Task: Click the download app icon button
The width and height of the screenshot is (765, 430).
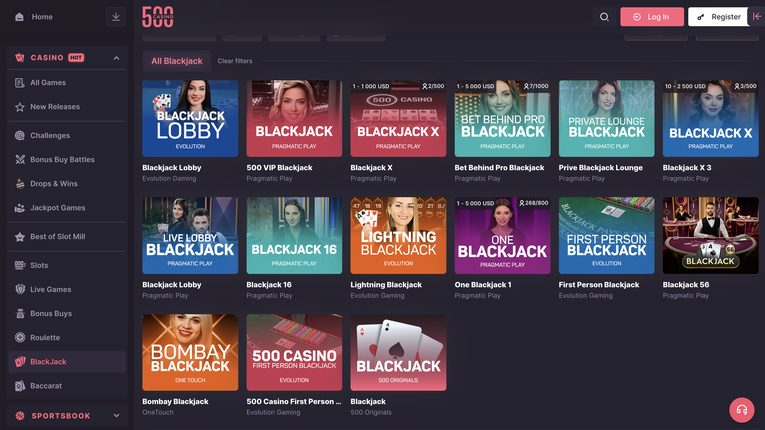Action: (116, 17)
